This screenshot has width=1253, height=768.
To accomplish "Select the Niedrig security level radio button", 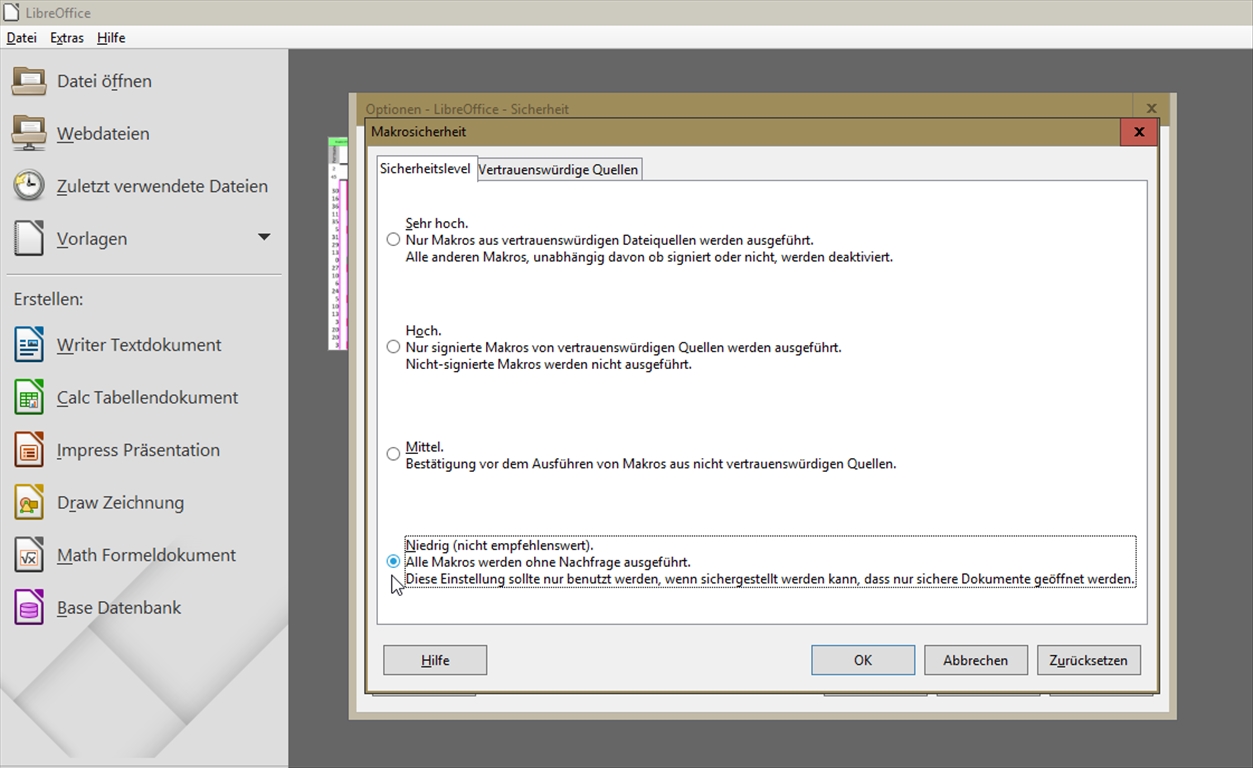I will point(393,562).
